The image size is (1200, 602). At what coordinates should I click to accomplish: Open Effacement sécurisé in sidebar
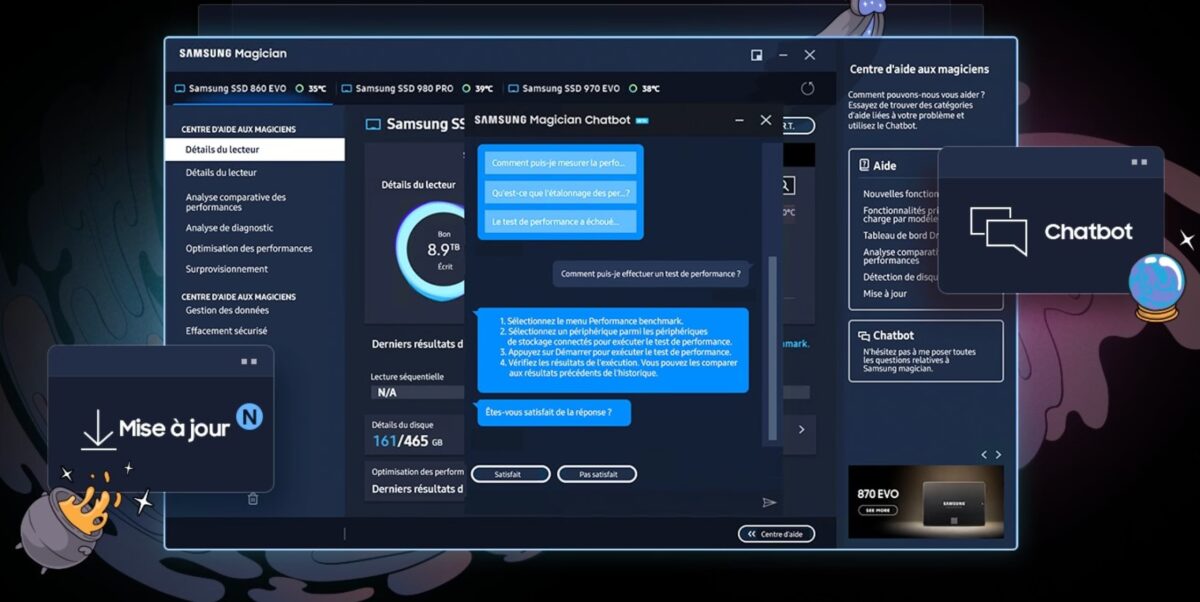point(226,331)
